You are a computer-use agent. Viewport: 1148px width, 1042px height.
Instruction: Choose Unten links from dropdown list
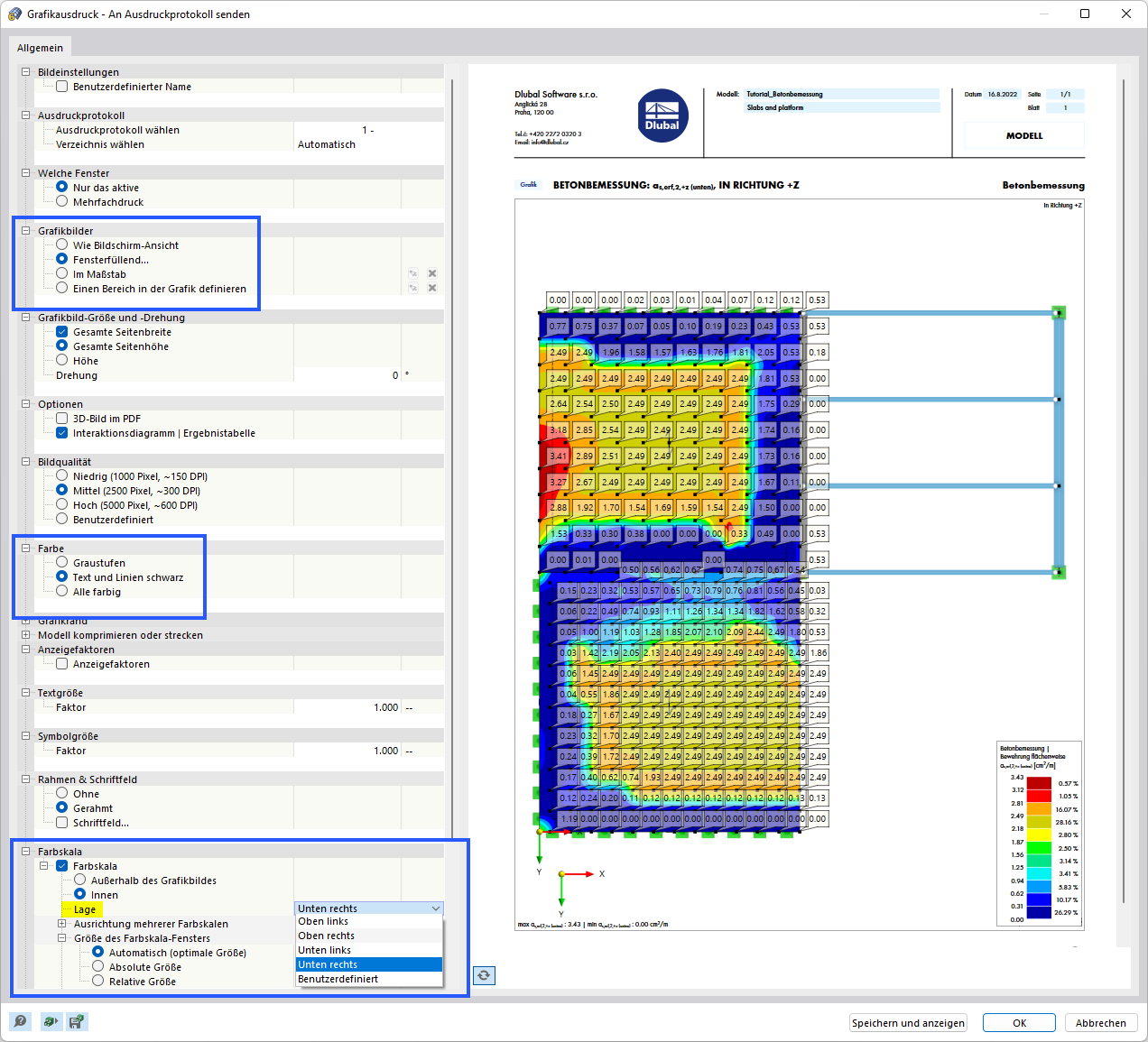pyautogui.click(x=369, y=950)
